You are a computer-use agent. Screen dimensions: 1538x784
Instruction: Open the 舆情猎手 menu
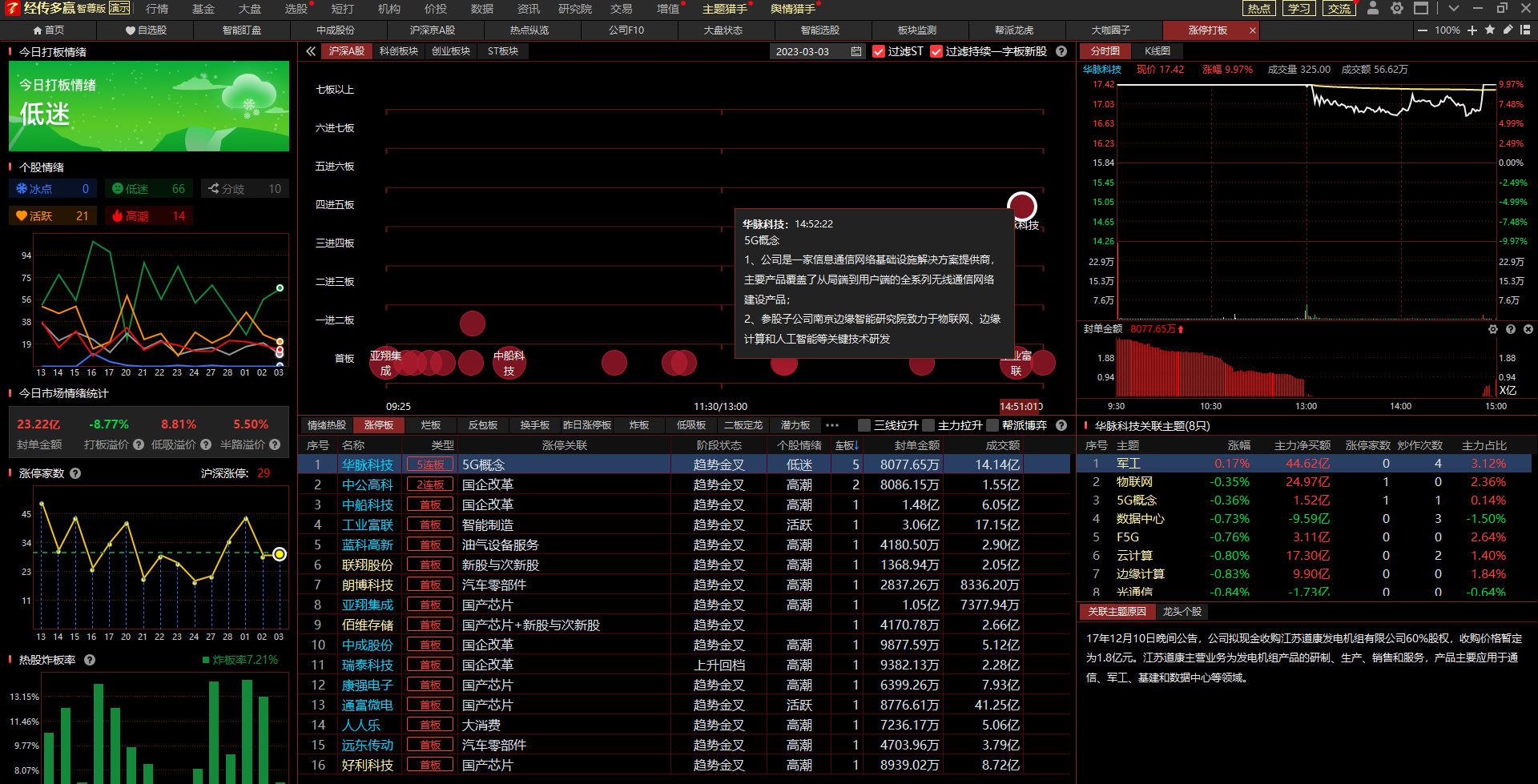click(x=793, y=9)
